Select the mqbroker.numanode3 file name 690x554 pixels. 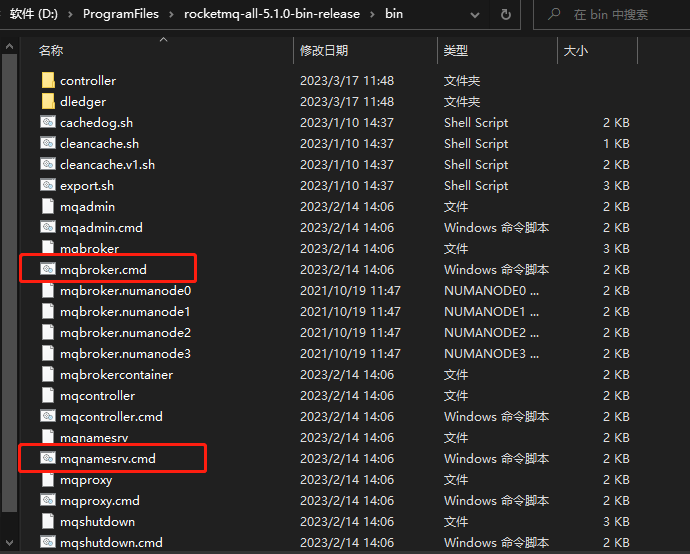pyautogui.click(x=125, y=353)
